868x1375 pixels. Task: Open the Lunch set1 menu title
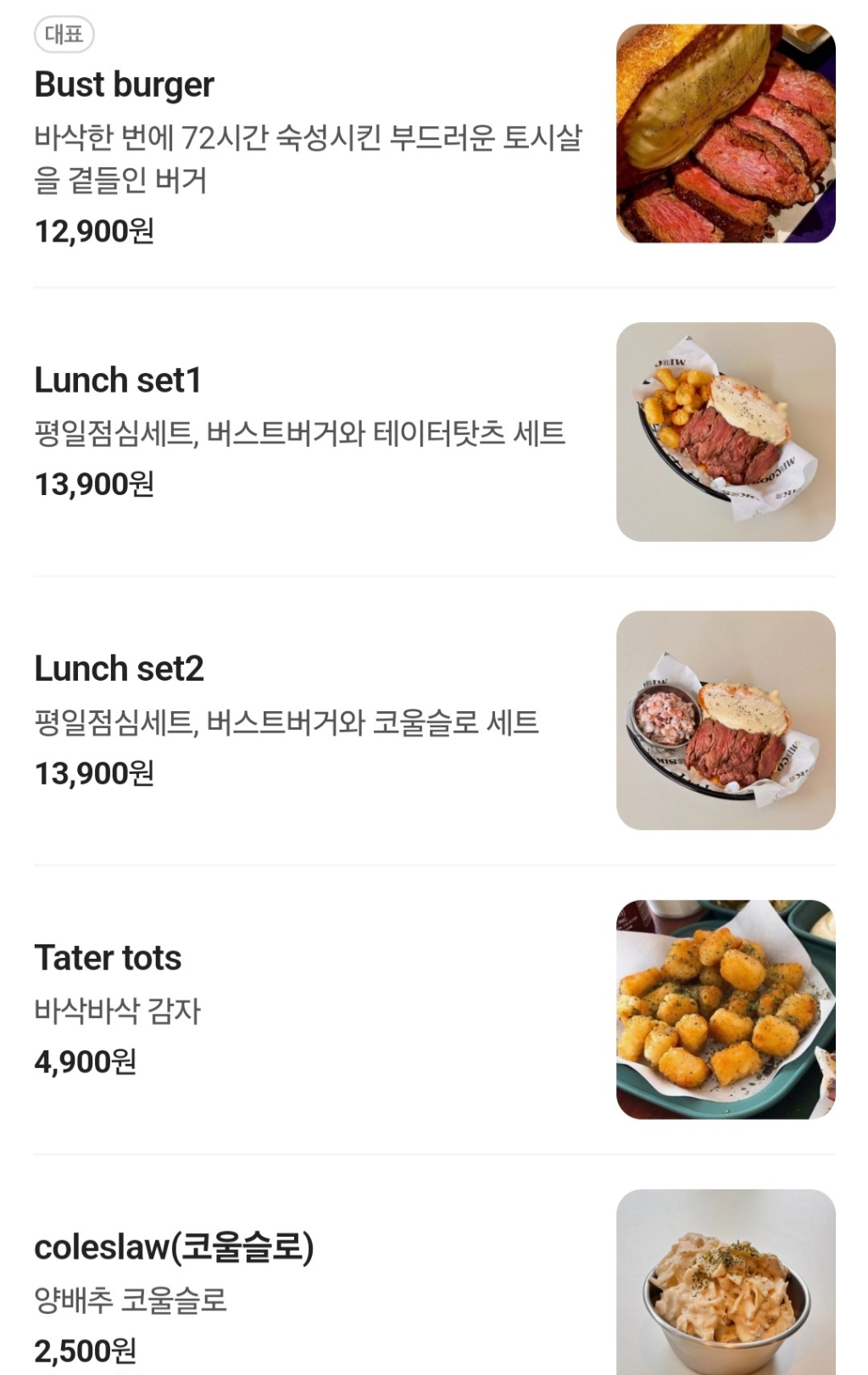pos(118,381)
